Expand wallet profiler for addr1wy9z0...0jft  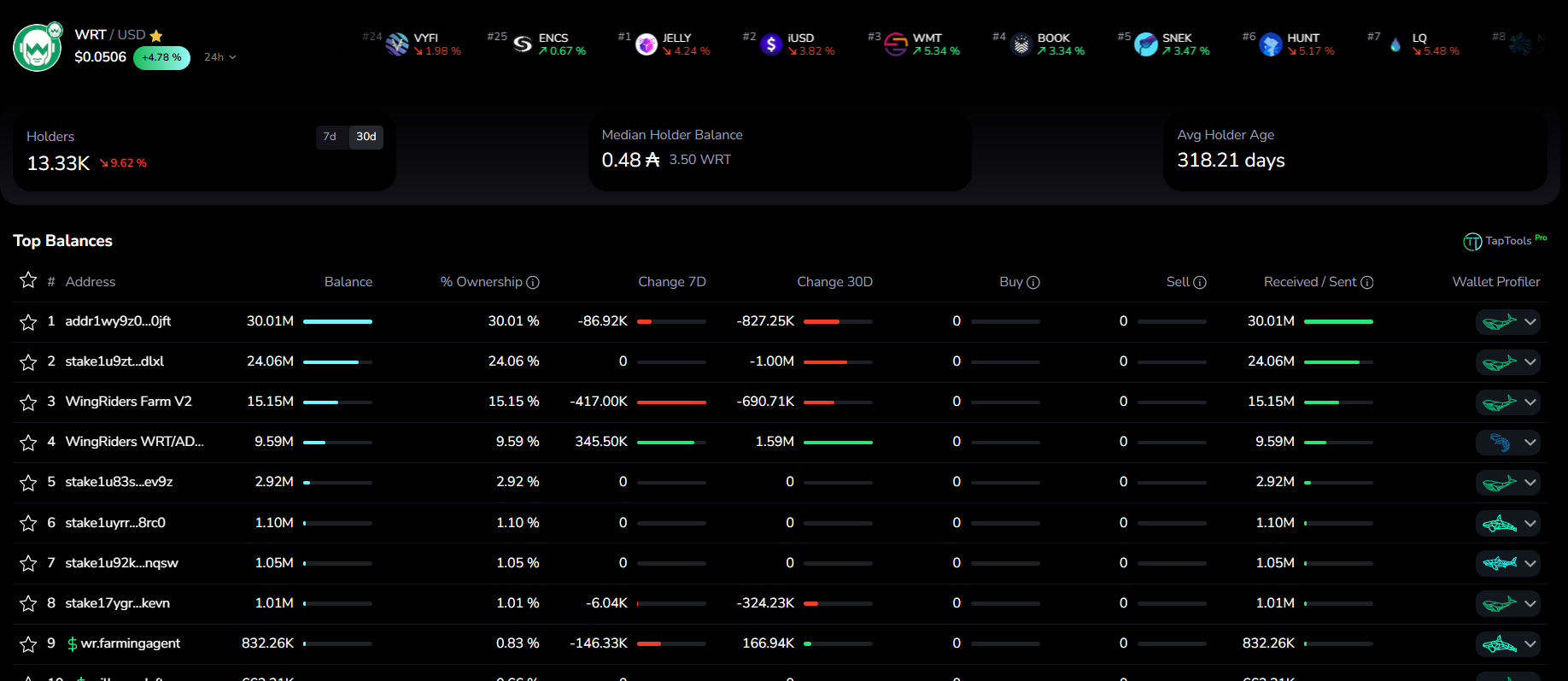(x=1530, y=322)
